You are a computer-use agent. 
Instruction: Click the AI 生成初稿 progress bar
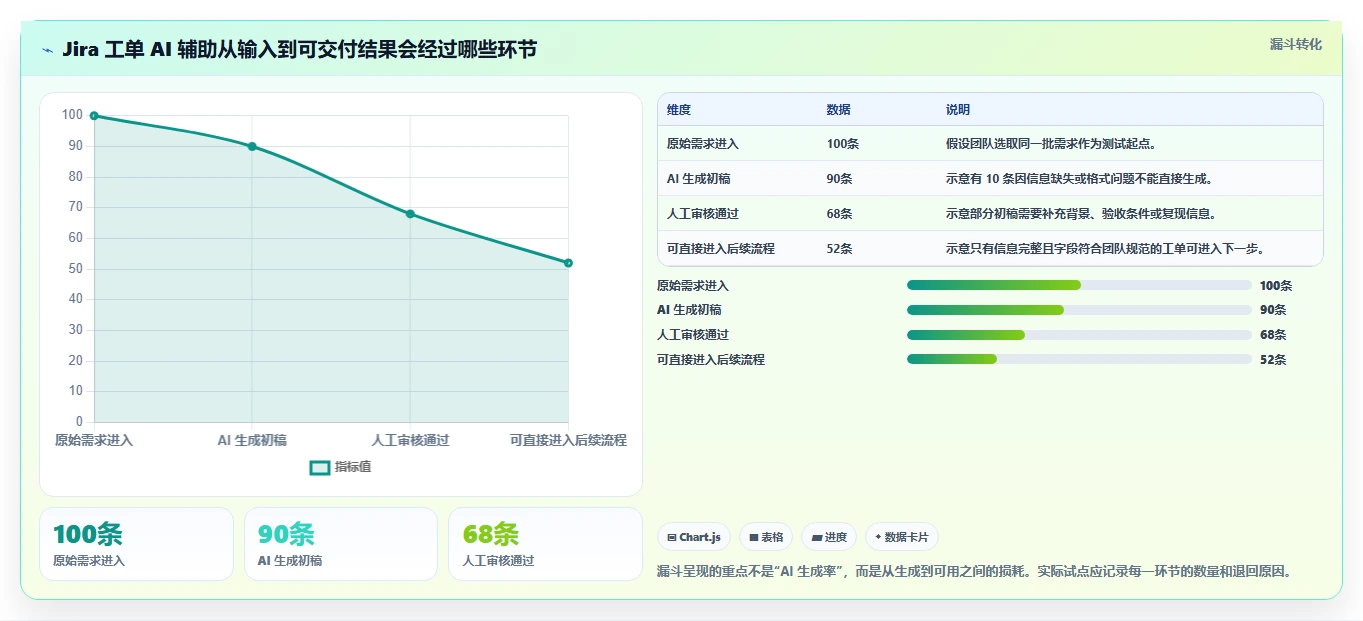1079,310
